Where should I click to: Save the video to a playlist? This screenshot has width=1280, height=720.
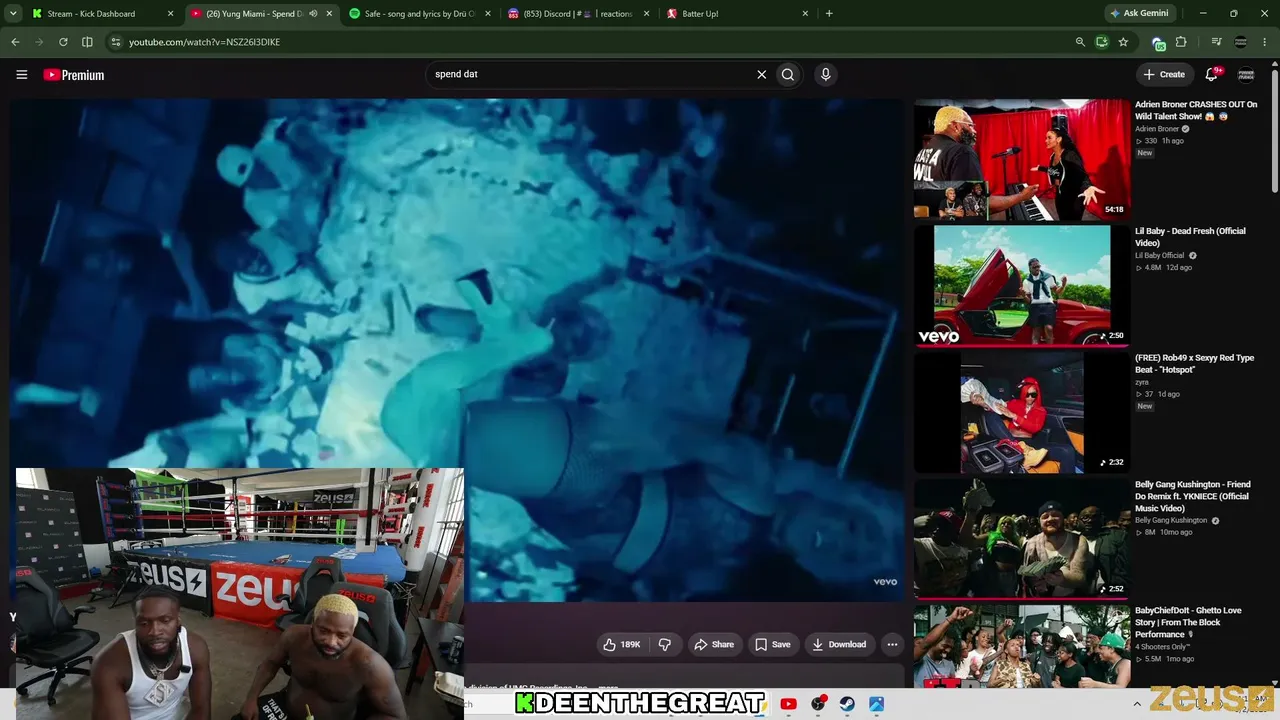click(x=773, y=644)
